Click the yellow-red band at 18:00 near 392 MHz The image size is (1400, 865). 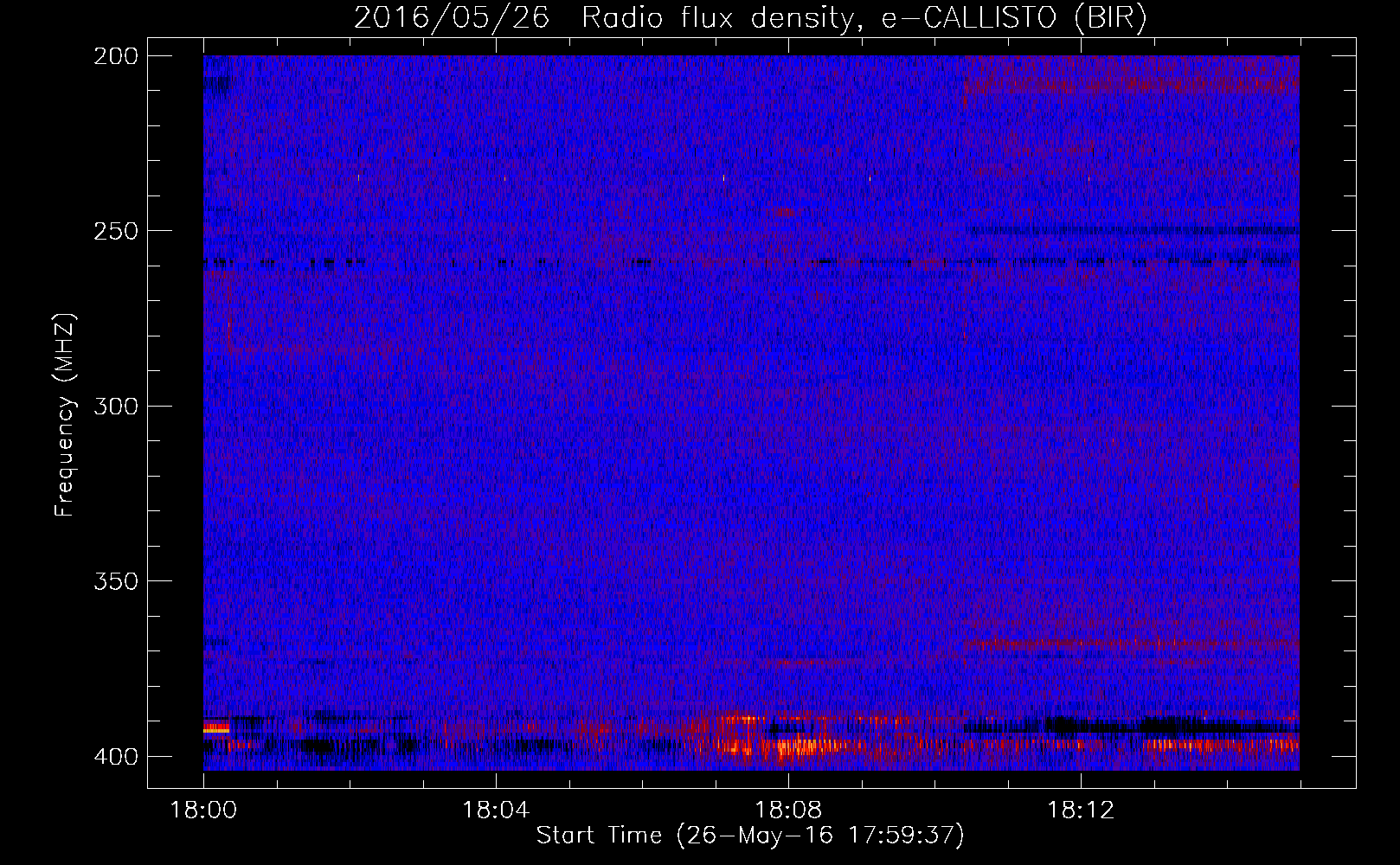click(x=216, y=729)
